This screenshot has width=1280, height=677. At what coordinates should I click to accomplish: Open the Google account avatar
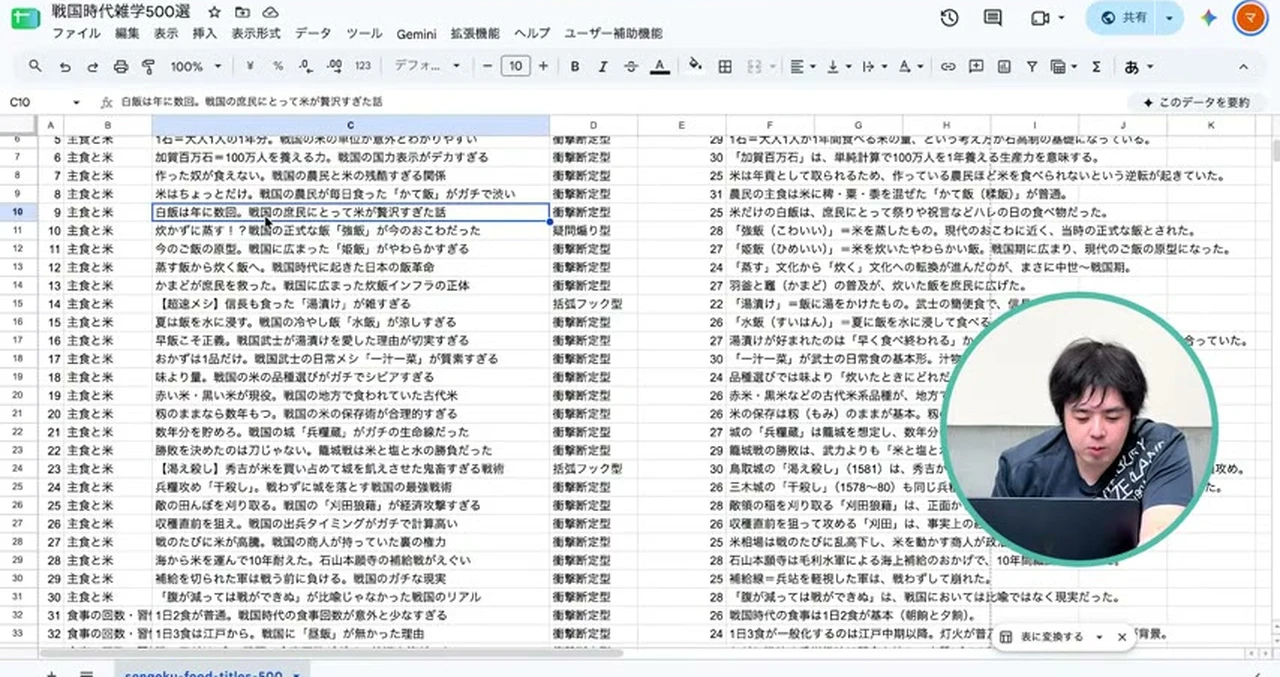tap(1251, 18)
